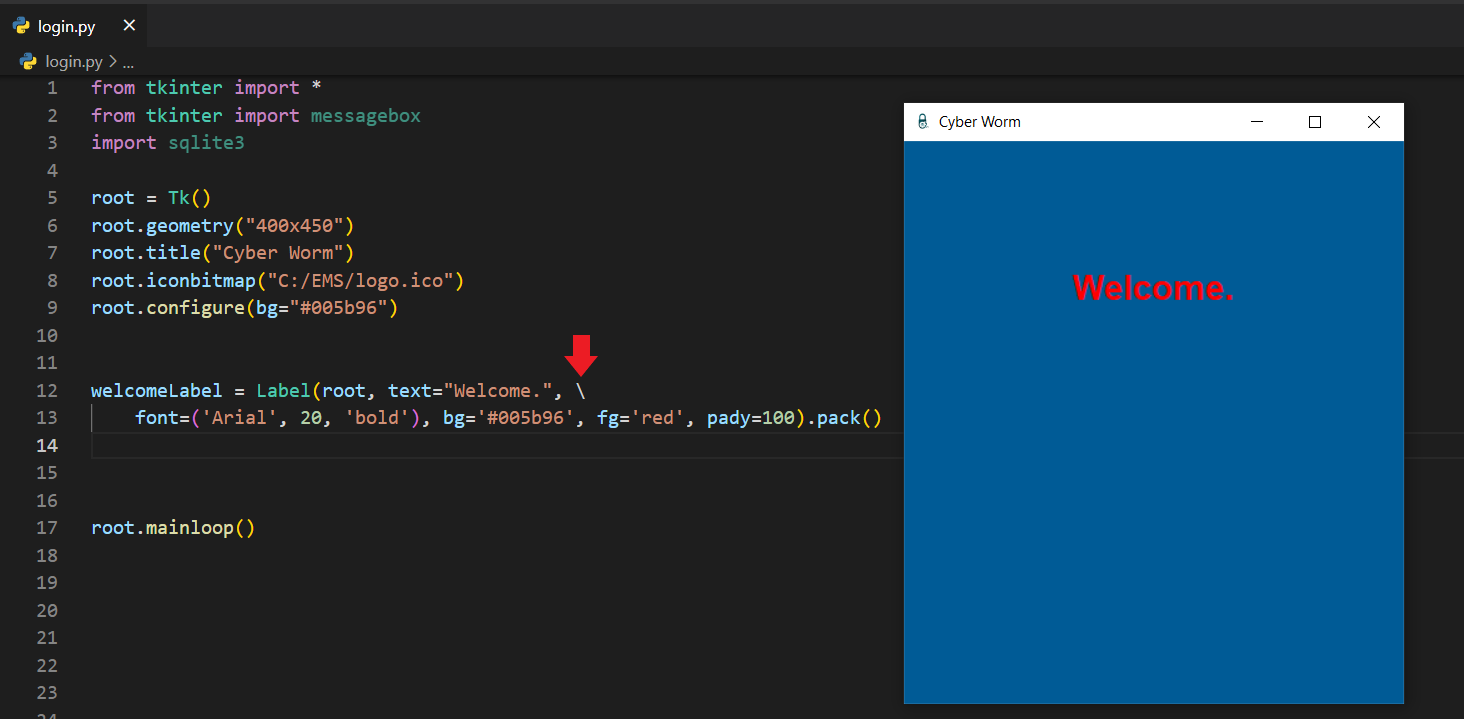Click the Cyber Worm title bar text
Screen dimensions: 1464x719
pyautogui.click(x=979, y=122)
